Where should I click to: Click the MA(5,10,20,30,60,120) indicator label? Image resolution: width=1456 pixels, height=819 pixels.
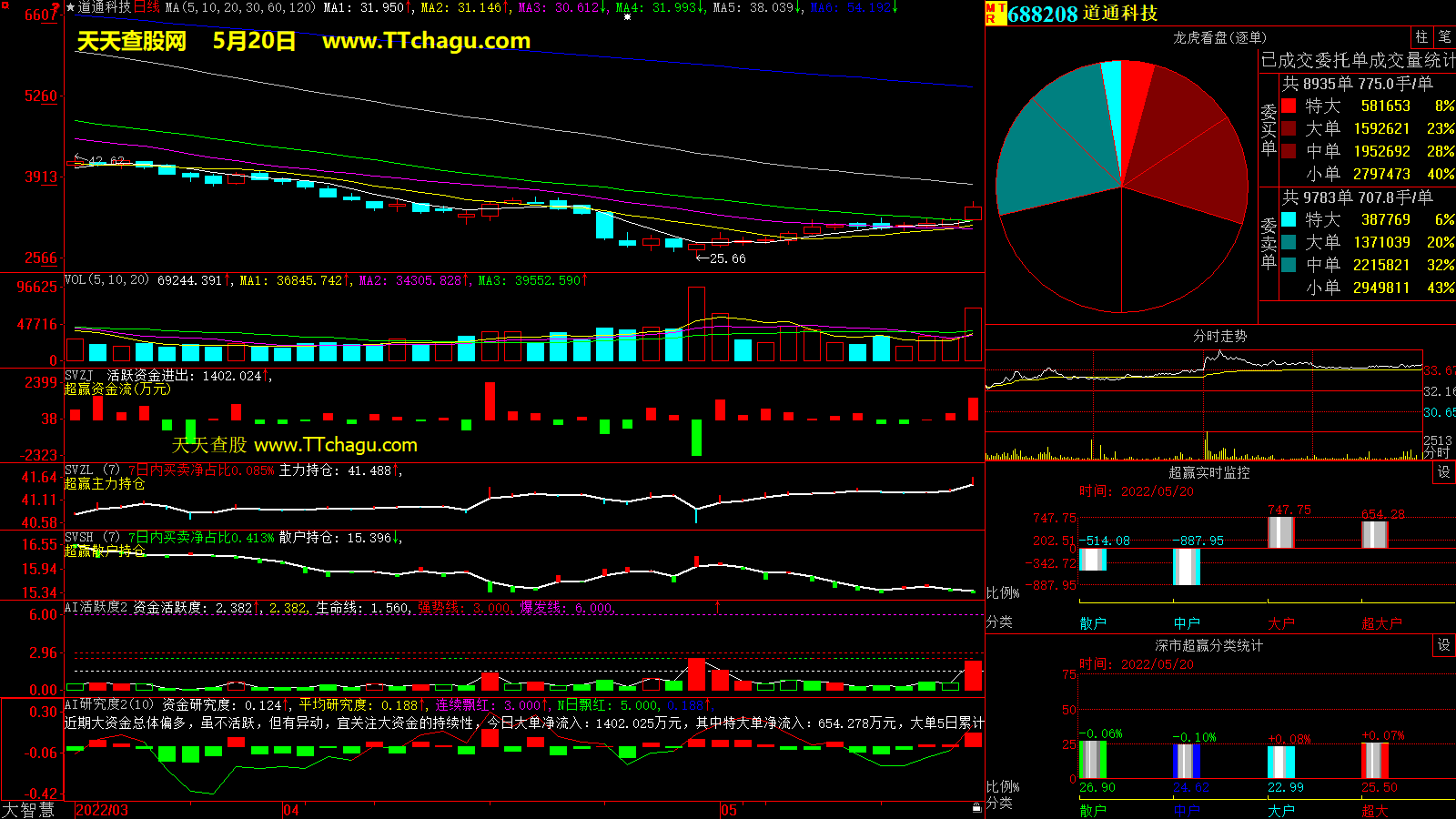pos(240,7)
